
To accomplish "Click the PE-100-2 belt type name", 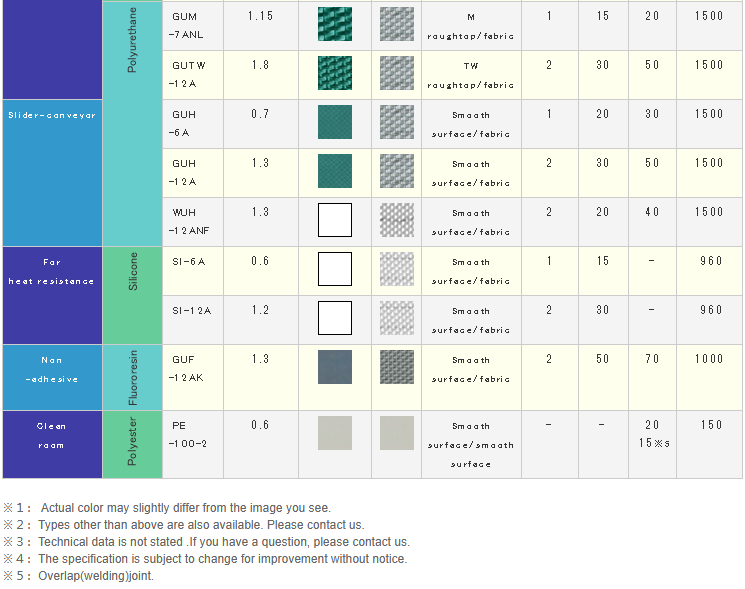I will point(192,435).
